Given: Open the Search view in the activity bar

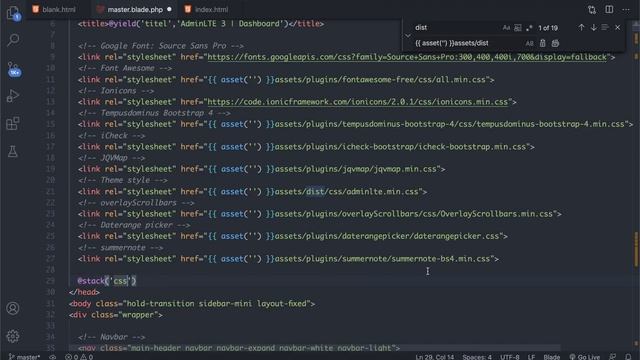Looking at the screenshot, I should 13,40.
